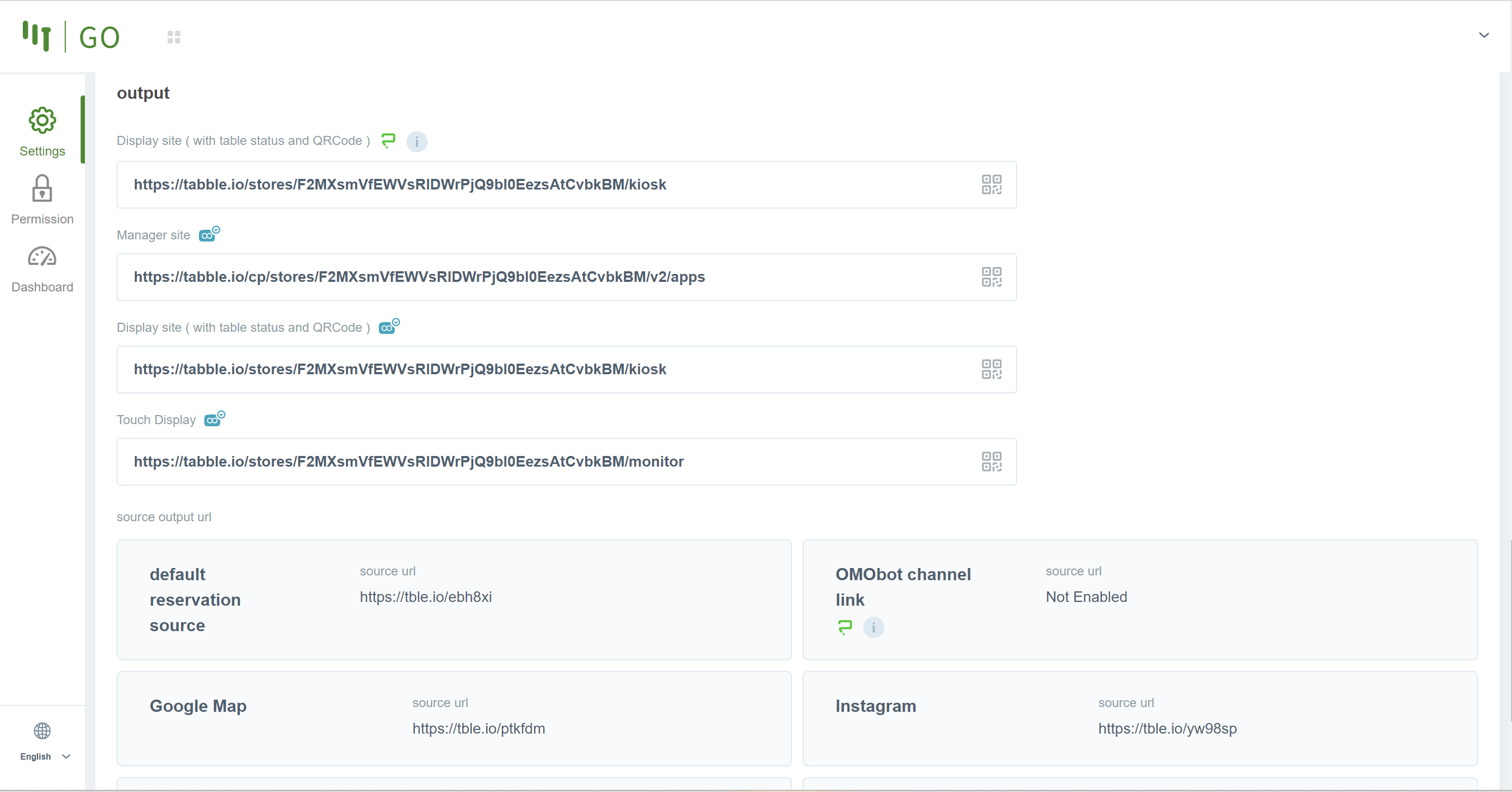Screen dimensions: 1512x792
Task: Expand the top-right account chevron
Action: 1483,35
